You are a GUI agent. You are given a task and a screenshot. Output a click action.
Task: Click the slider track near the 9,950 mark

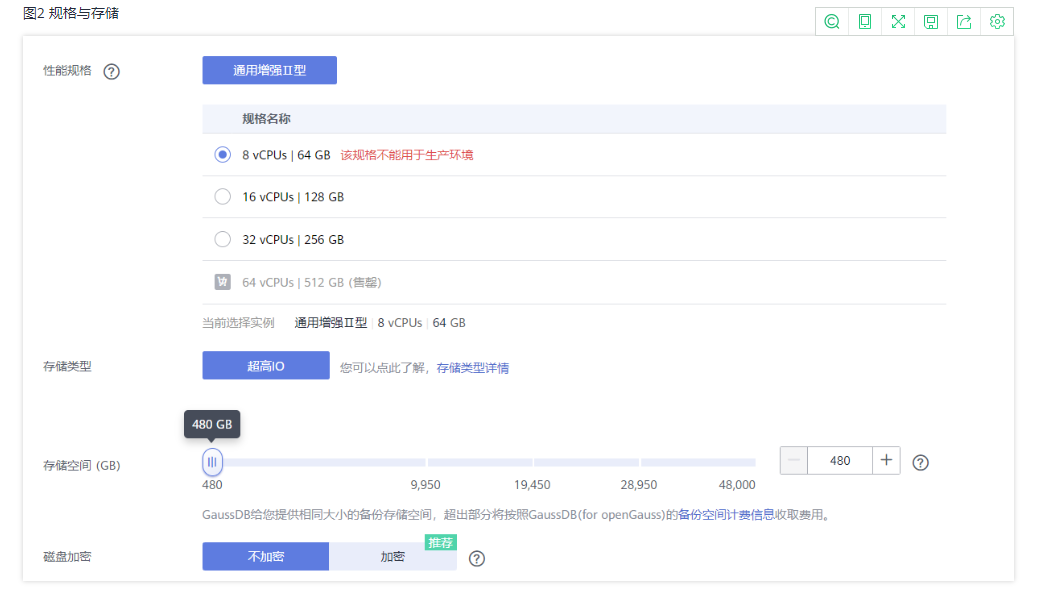coord(426,462)
